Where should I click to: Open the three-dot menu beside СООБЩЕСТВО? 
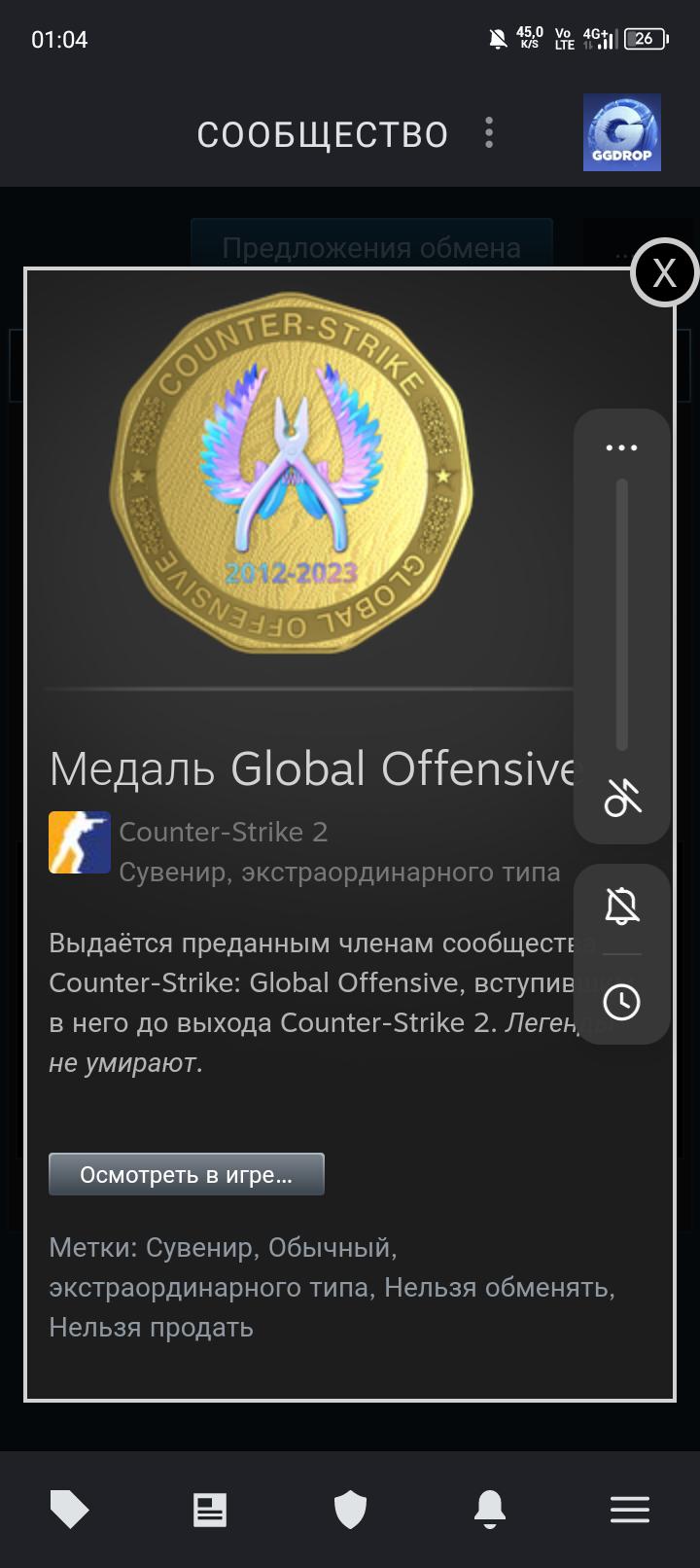(489, 133)
